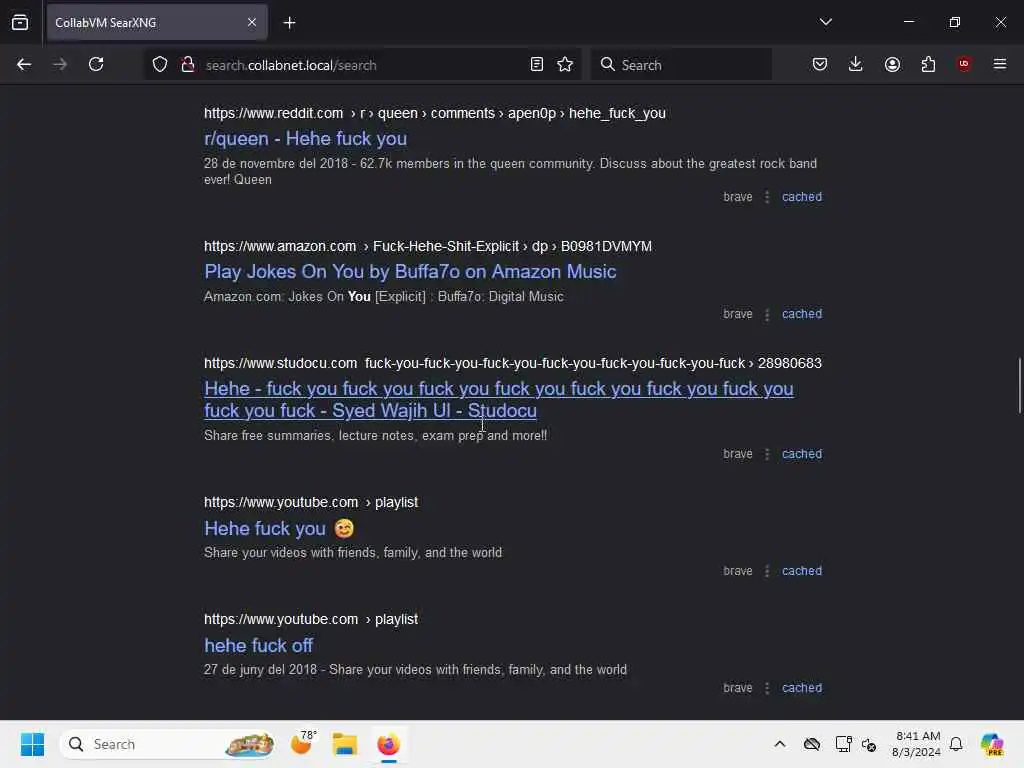Open the Windows Start menu
This screenshot has width=1024, height=768.
32,744
